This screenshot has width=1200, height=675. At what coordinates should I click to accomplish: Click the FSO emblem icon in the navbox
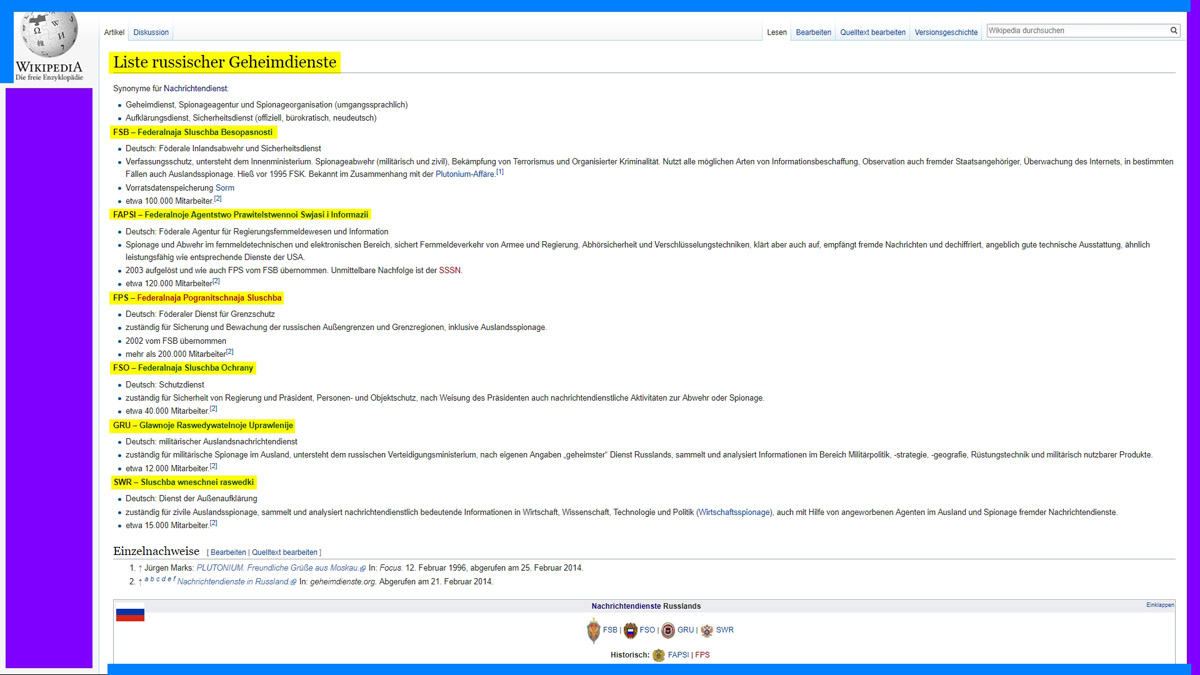point(631,631)
